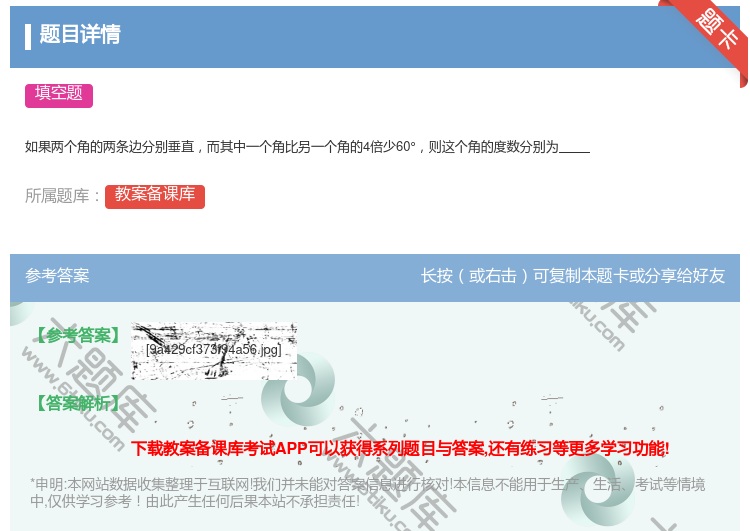
Task: Select the question text about two angles
Action: point(307,146)
